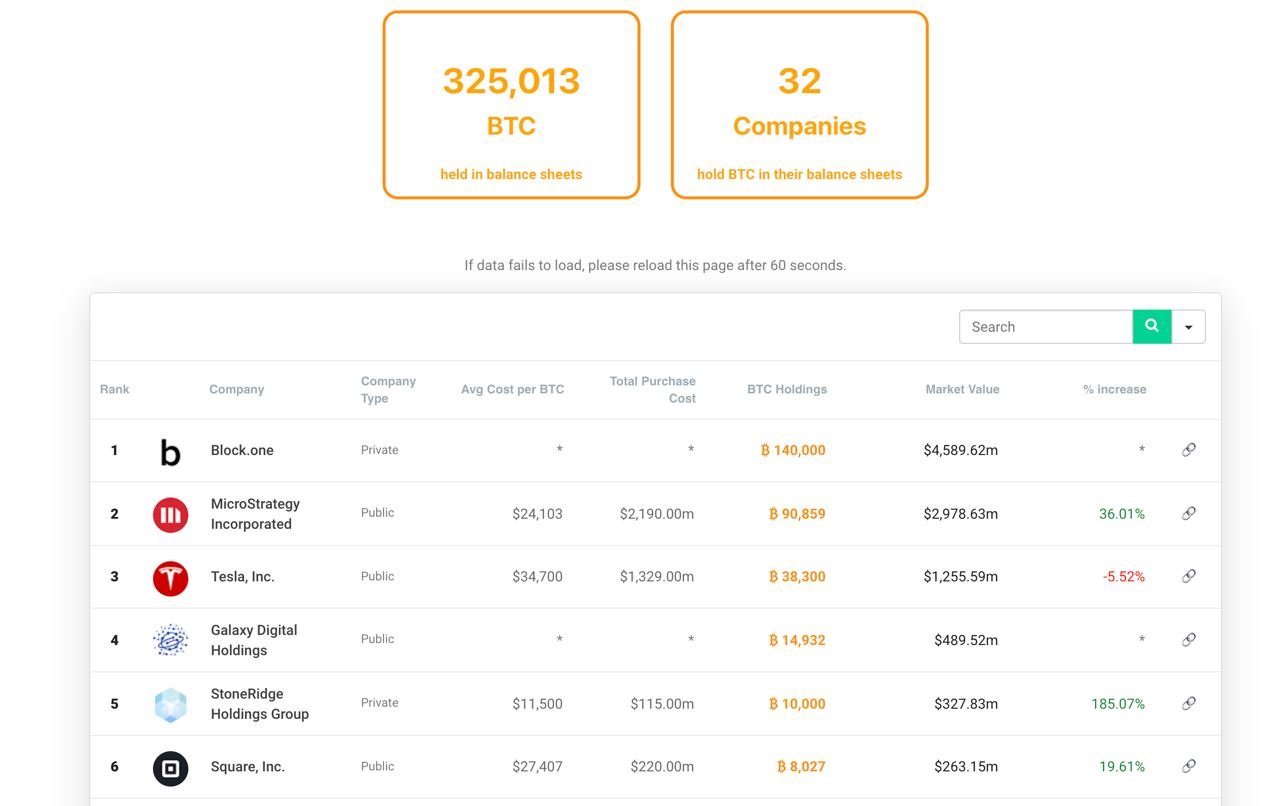The image size is (1280, 806).
Task: Click the $327.83m market value
Action: click(966, 704)
